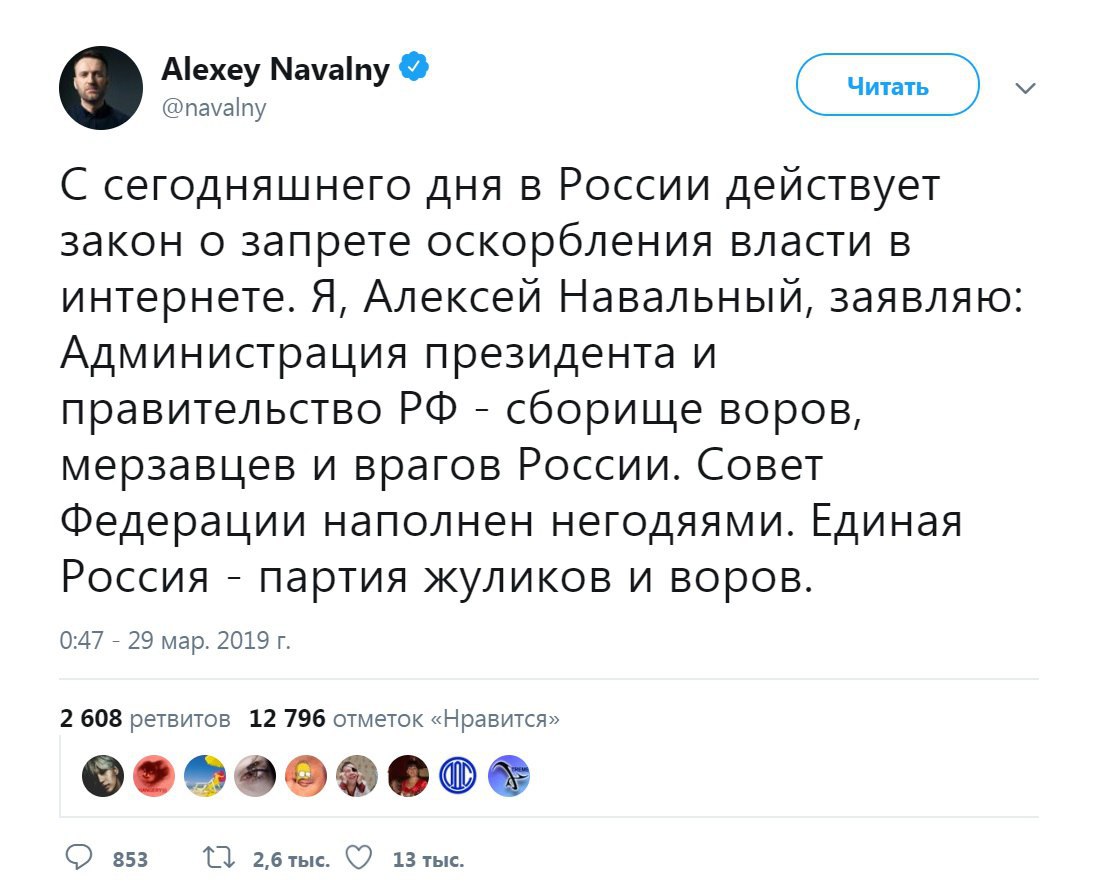Click the blue verified badge
The width and height of the screenshot is (1101, 885).
pos(415,69)
